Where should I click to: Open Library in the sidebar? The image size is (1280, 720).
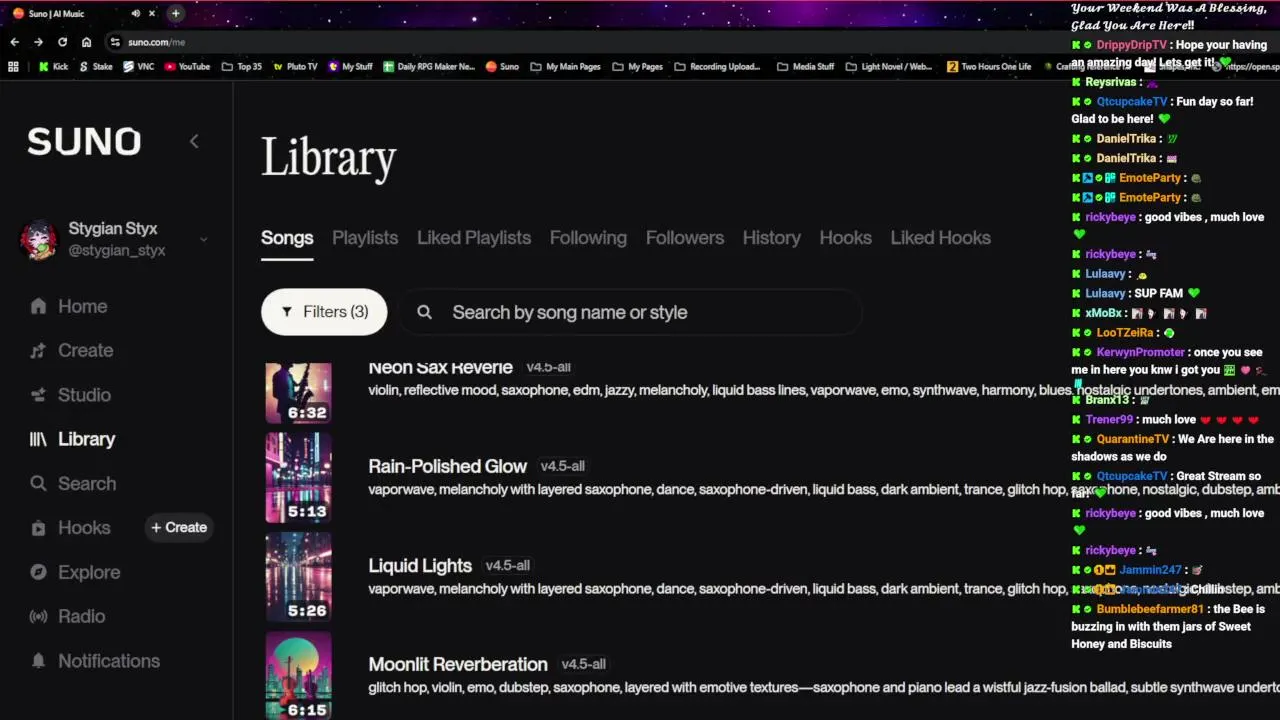click(x=72, y=439)
